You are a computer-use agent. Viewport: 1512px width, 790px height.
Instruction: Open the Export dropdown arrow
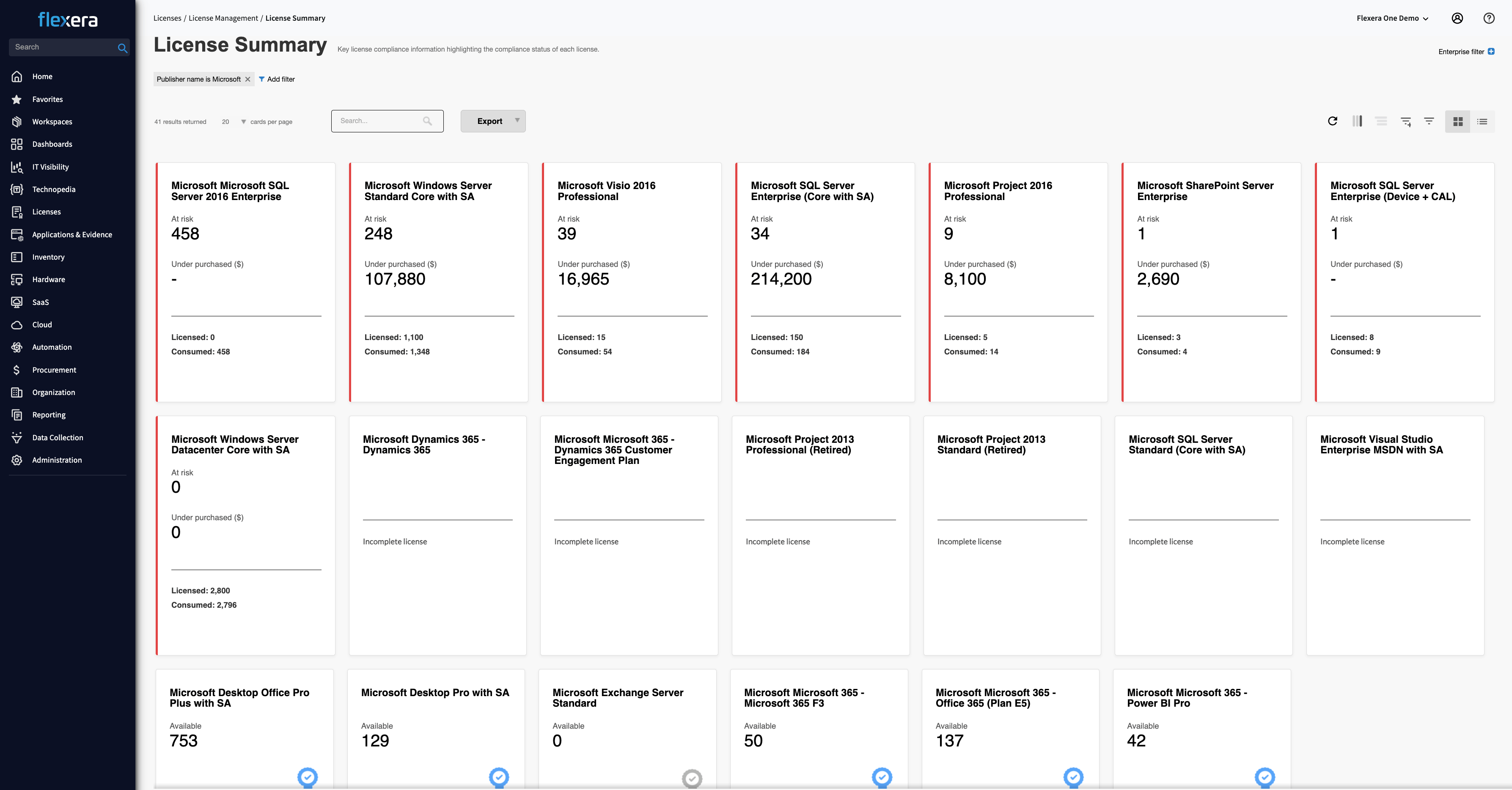click(x=517, y=121)
